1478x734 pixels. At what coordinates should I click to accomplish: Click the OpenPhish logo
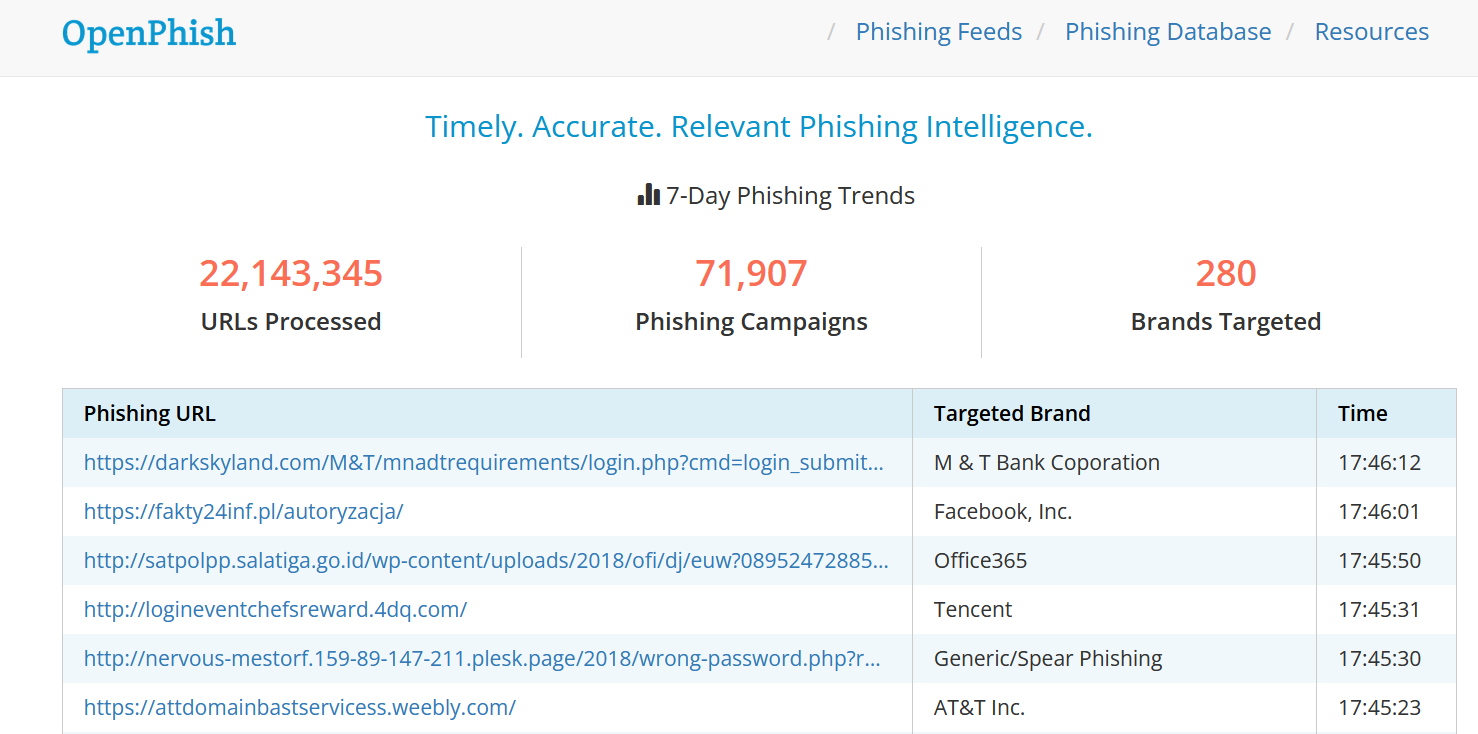(x=148, y=33)
